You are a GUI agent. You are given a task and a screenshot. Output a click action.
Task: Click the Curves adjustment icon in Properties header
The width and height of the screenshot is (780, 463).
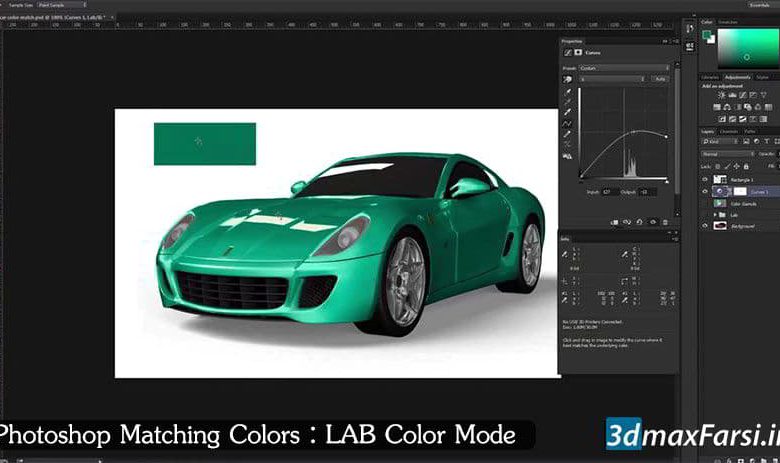[568, 52]
